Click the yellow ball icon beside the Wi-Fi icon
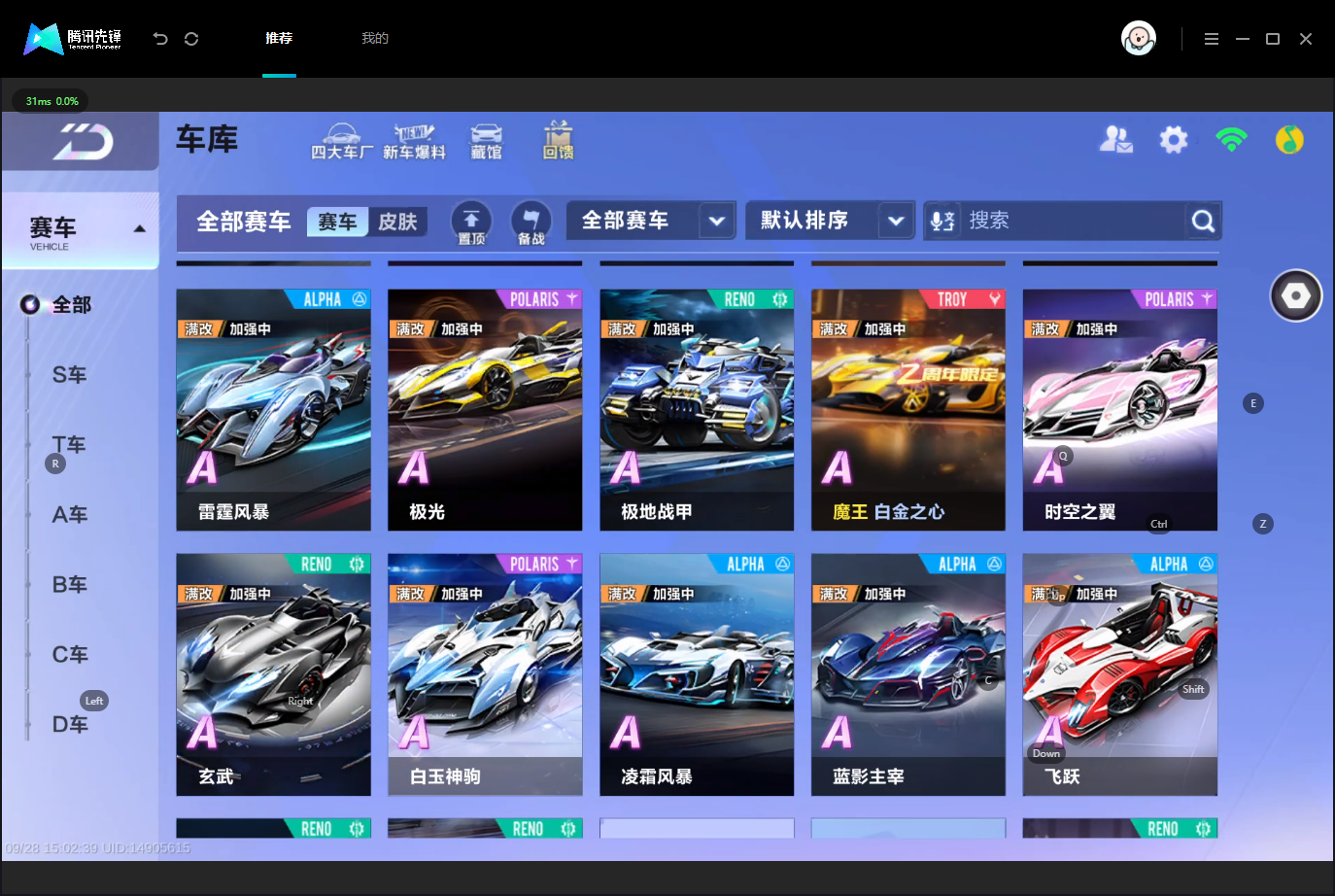Image resolution: width=1335 pixels, height=896 pixels. [1289, 140]
